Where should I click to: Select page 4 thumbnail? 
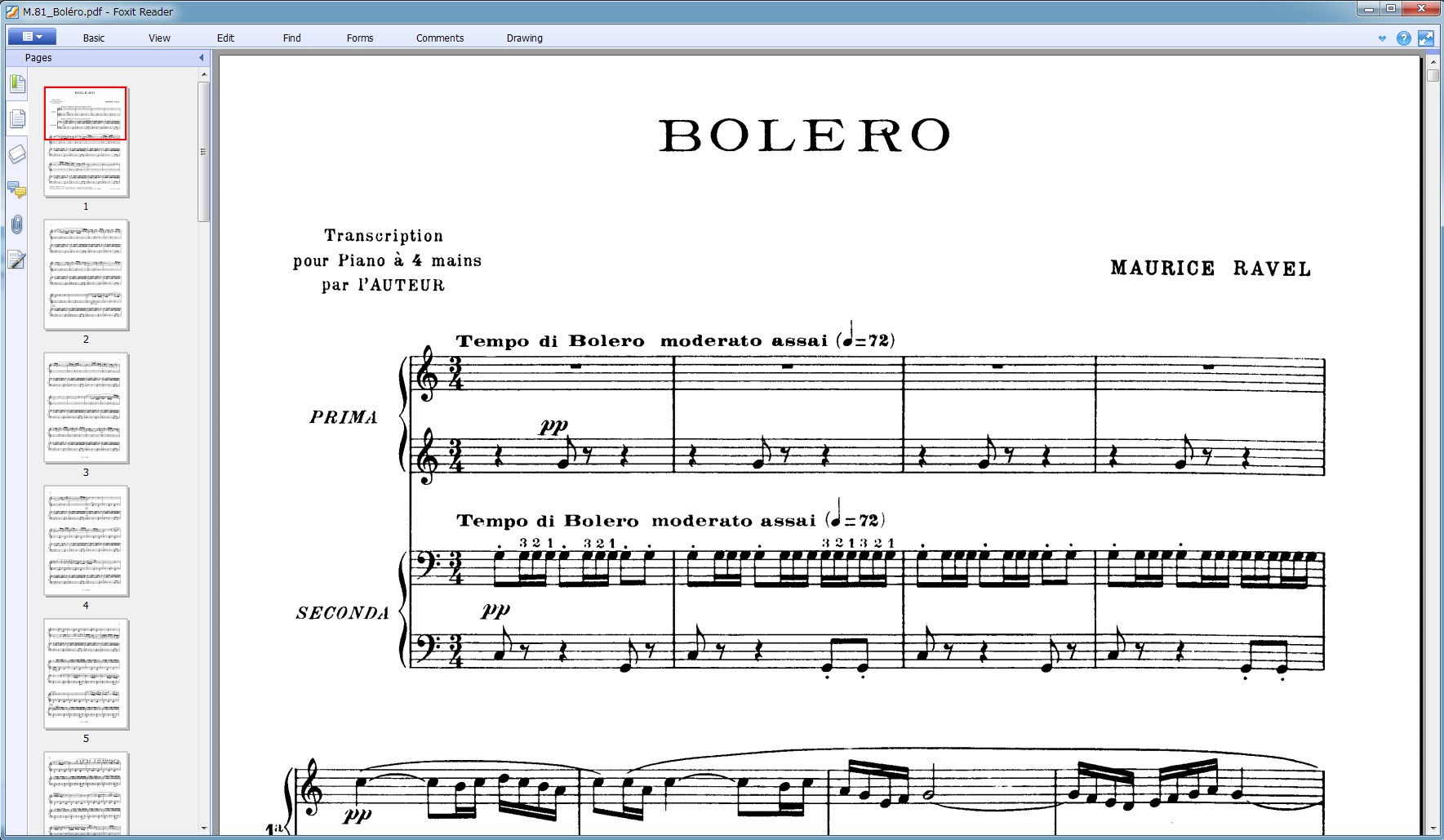pyautogui.click(x=86, y=540)
